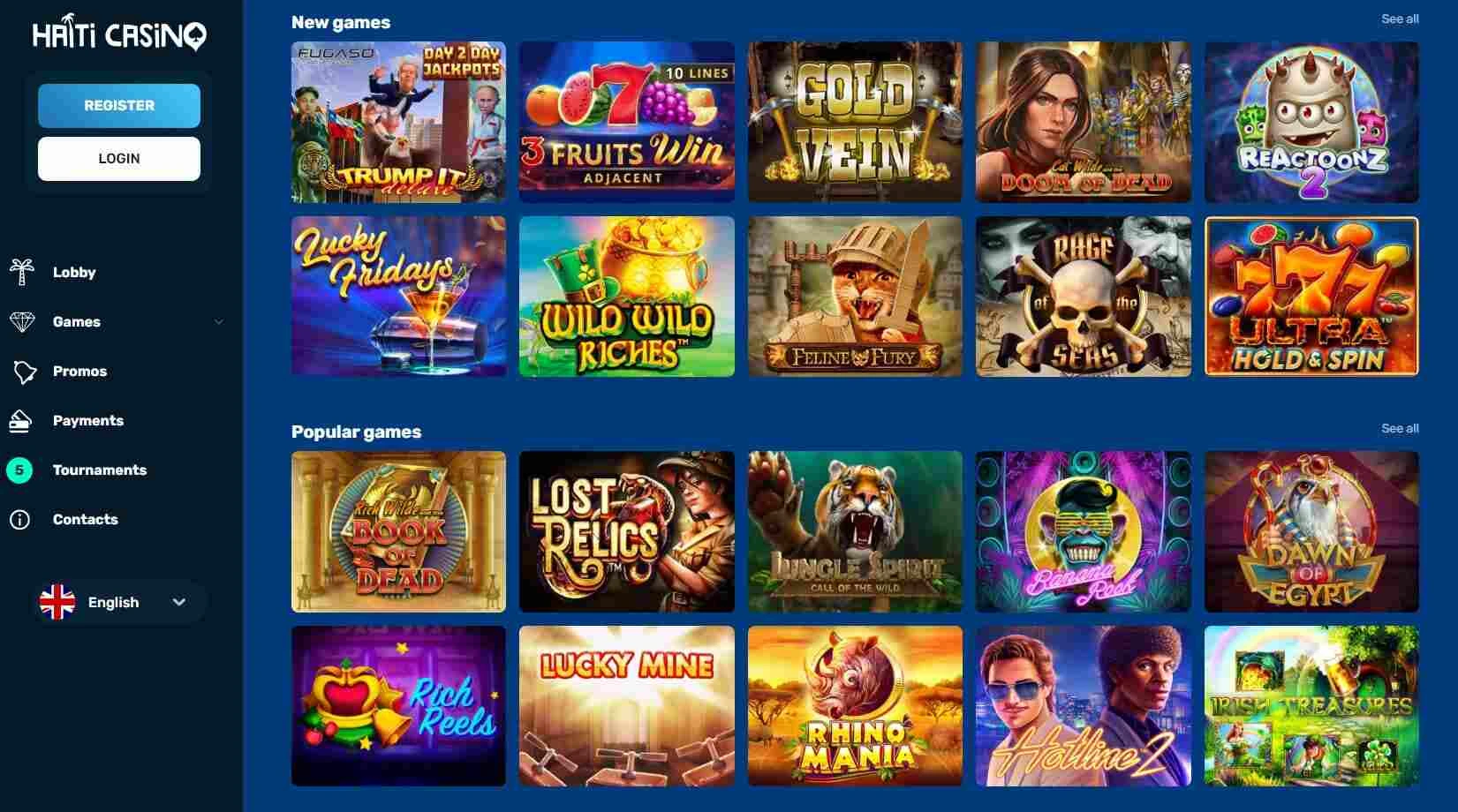Open the English language dropdown arrow
Screen dimensions: 1458x812
179,602
